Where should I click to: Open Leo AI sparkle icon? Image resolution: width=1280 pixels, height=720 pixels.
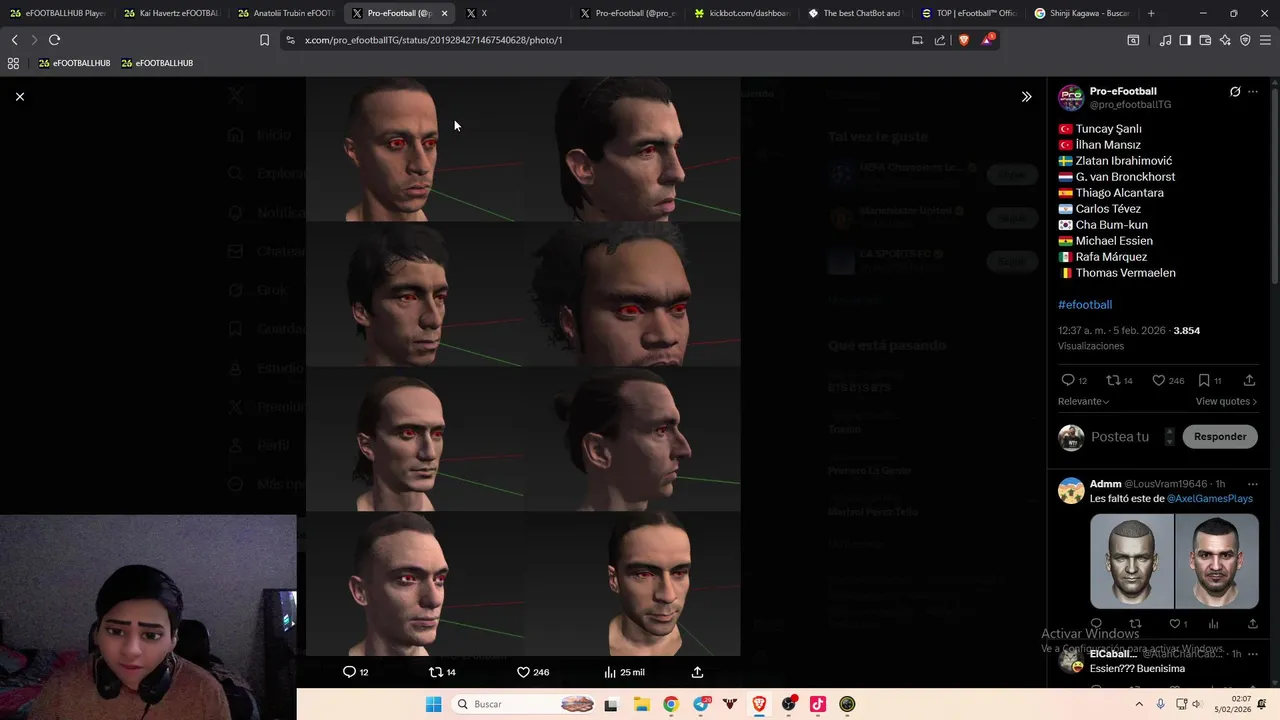pyautogui.click(x=1225, y=40)
